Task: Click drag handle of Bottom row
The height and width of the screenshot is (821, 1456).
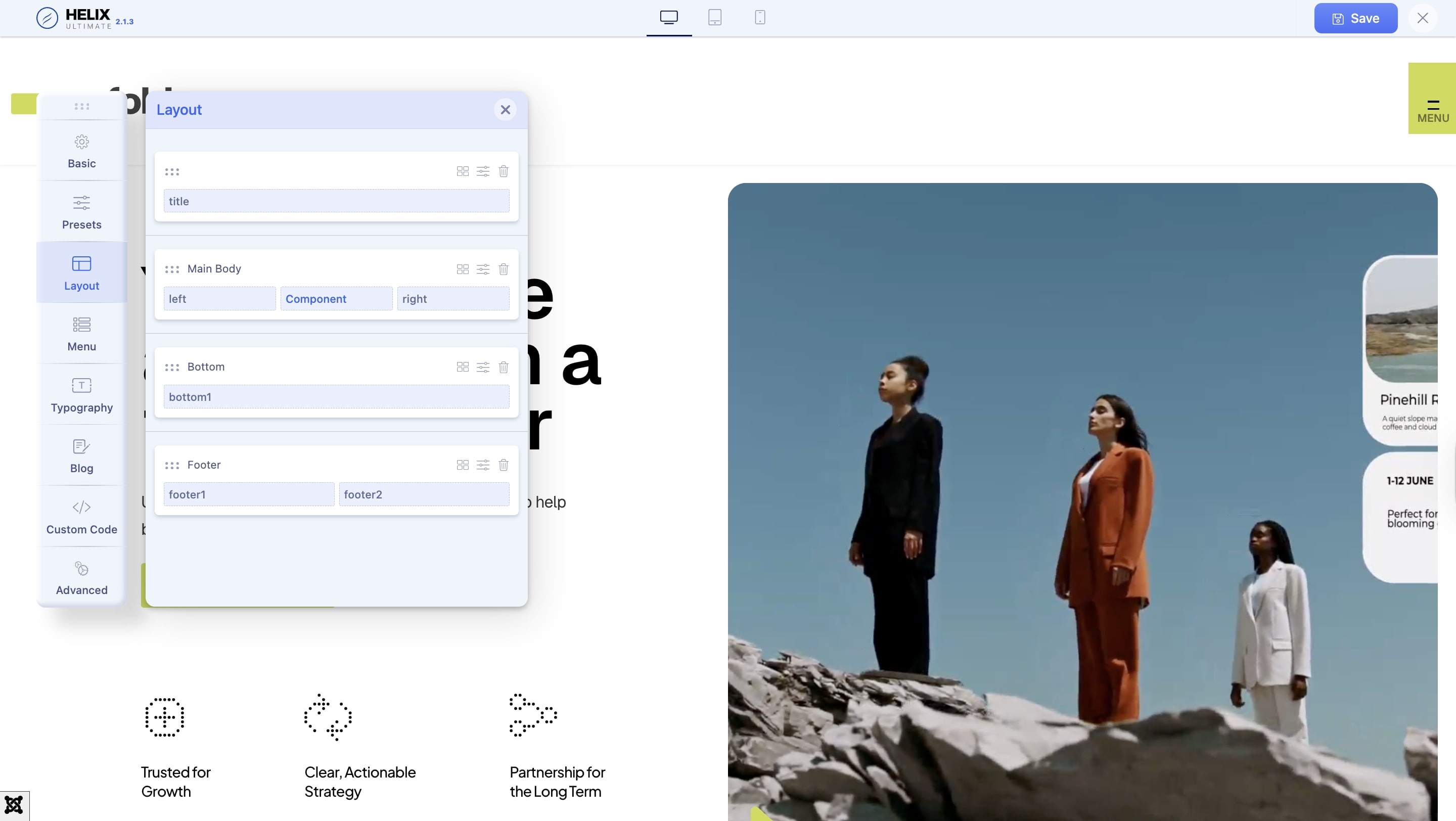Action: [172, 367]
